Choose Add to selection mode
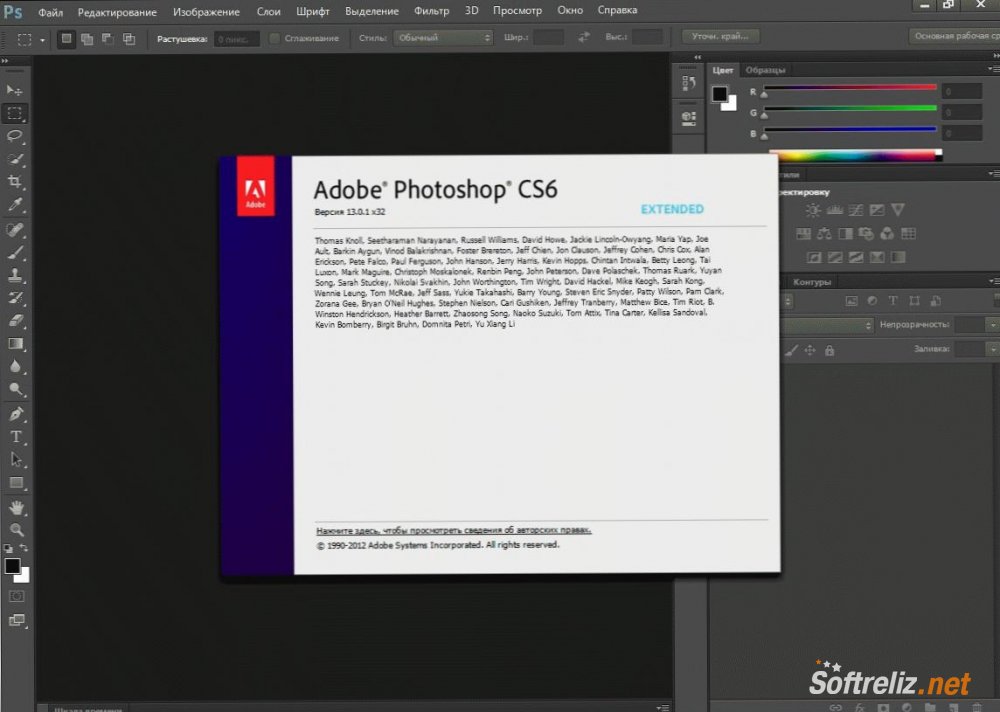Image resolution: width=1000 pixels, height=712 pixels. 87,39
